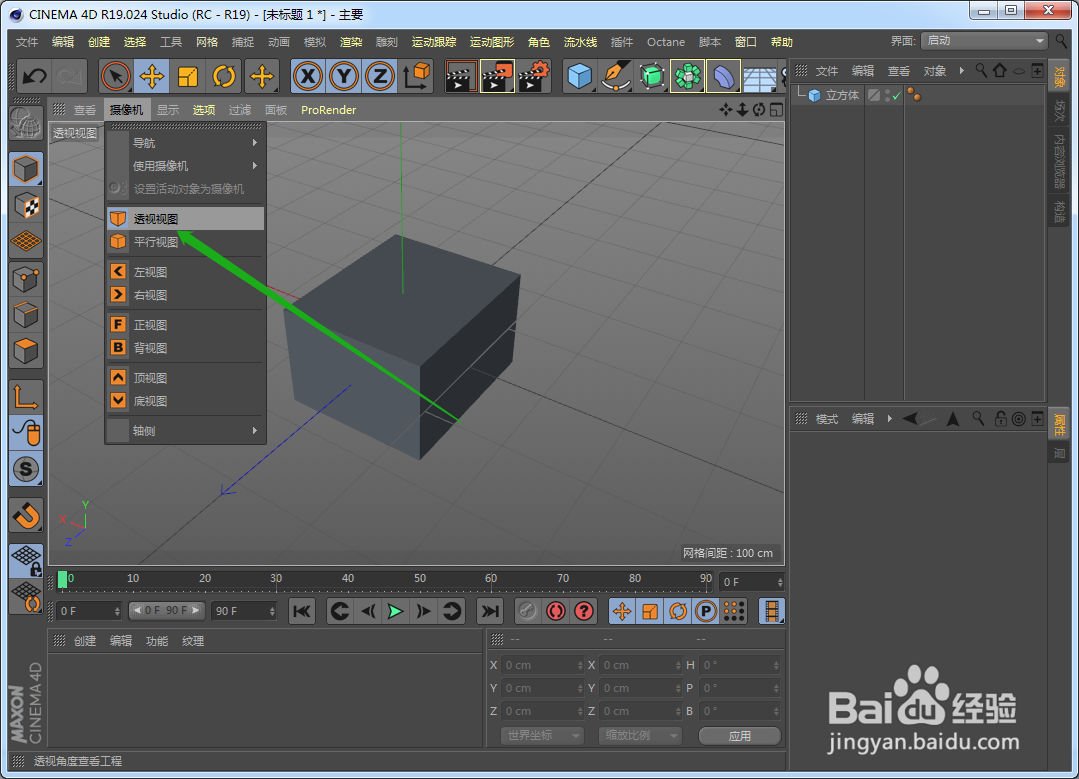1079x779 pixels.
Task: Expand more attribute manager menus arrow
Action: tap(889, 419)
